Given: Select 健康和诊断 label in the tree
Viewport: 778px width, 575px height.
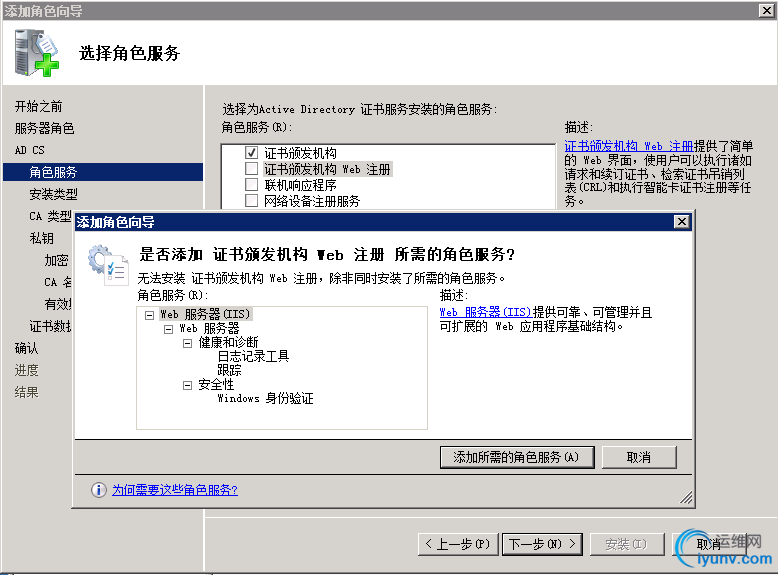Looking at the screenshot, I should pos(228,342).
